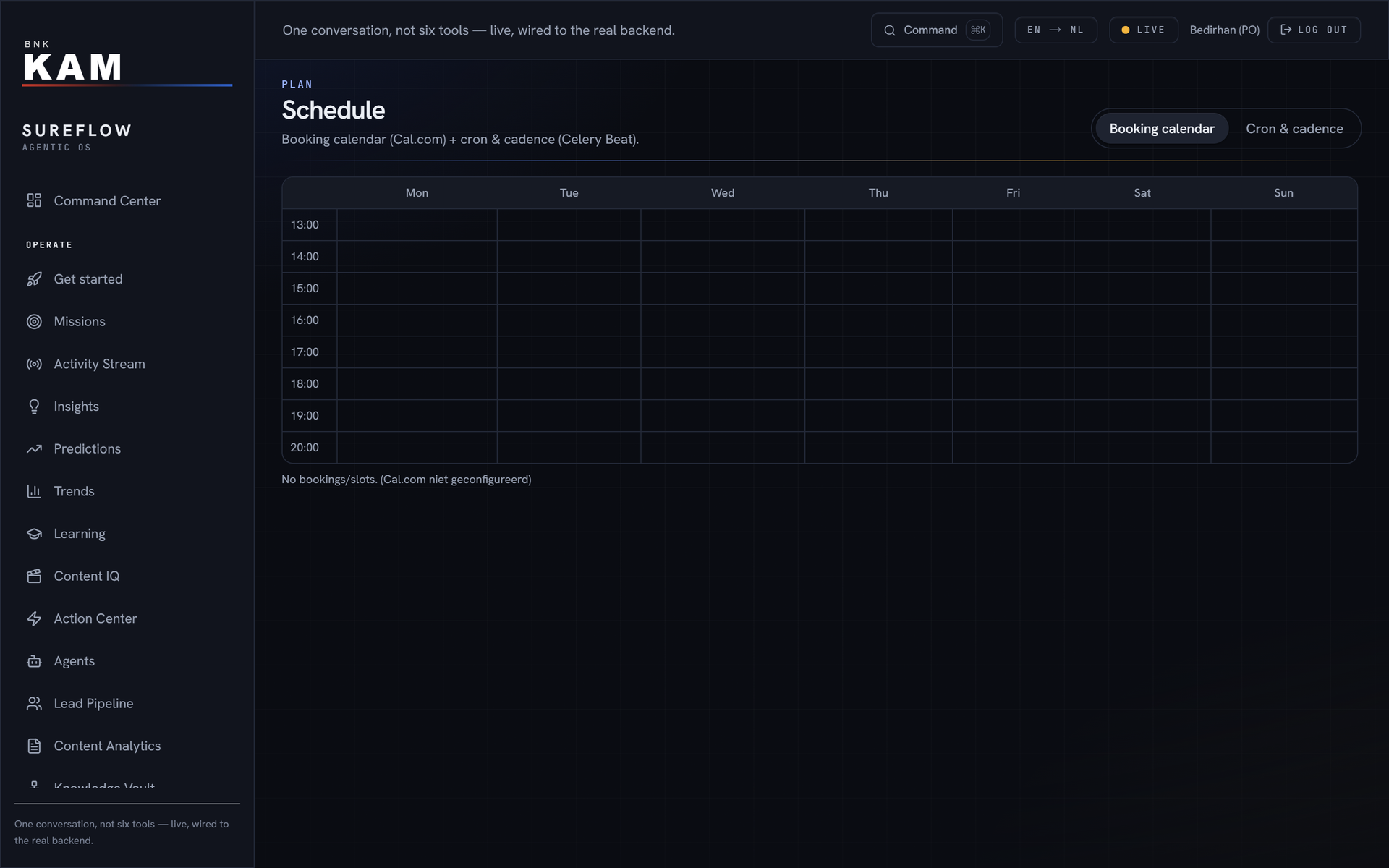This screenshot has height=868, width=1389.
Task: Open the Command search field
Action: click(936, 30)
